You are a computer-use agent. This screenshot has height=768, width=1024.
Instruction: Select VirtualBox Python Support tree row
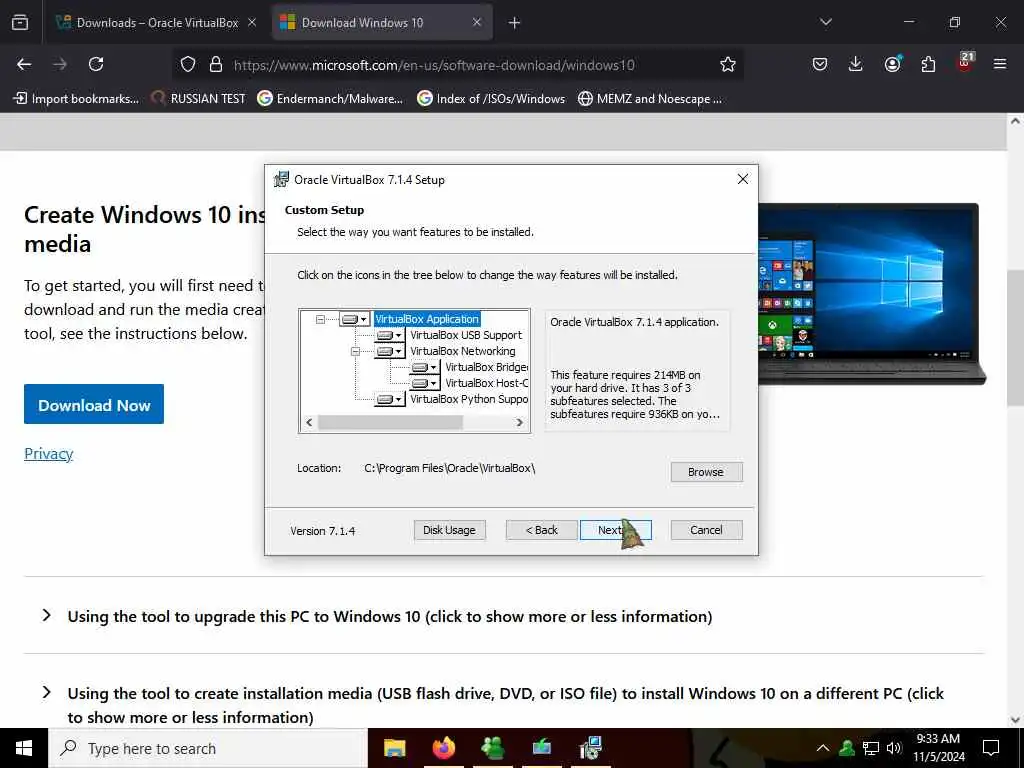[x=469, y=399]
